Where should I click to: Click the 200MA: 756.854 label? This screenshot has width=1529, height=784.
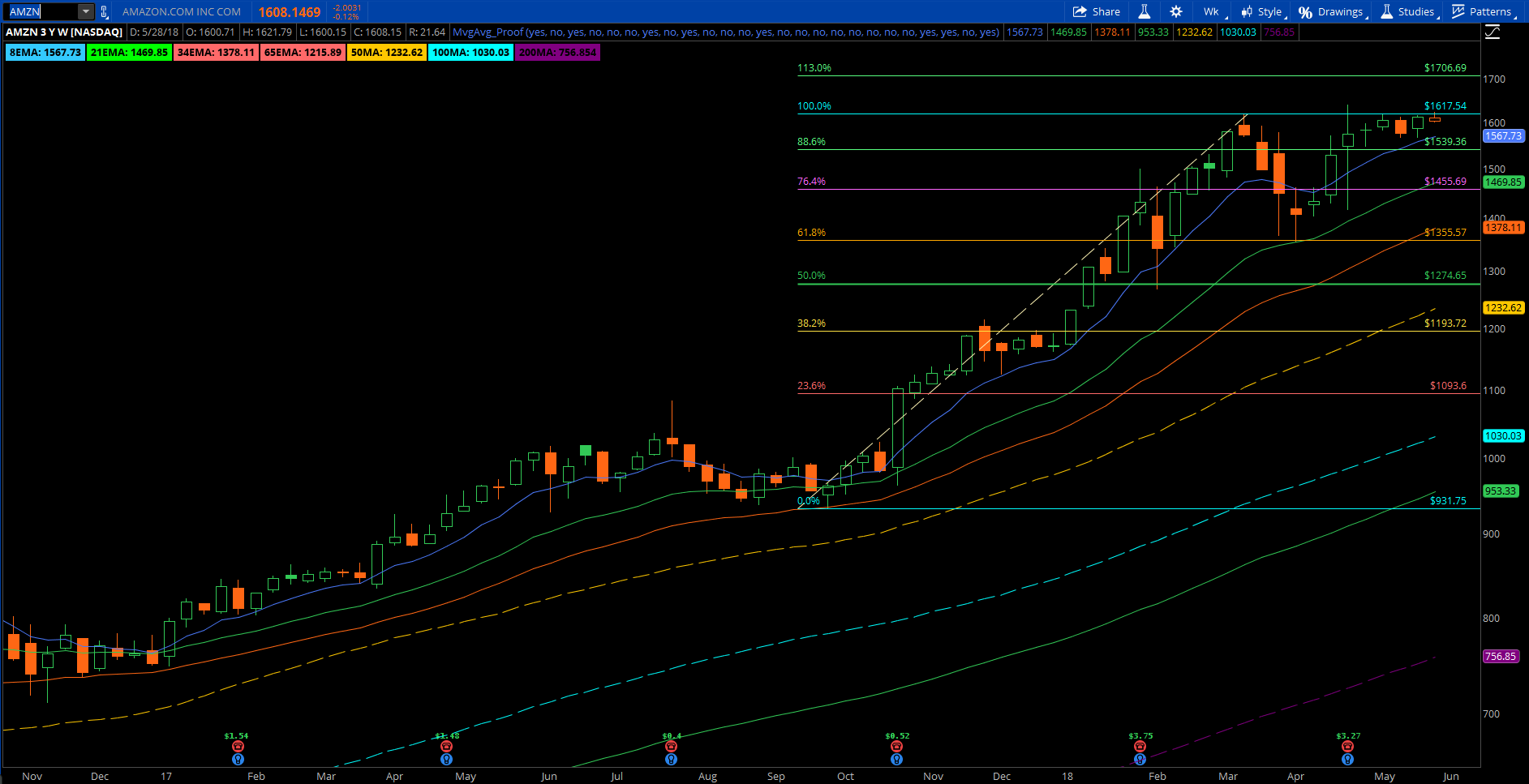click(x=558, y=53)
